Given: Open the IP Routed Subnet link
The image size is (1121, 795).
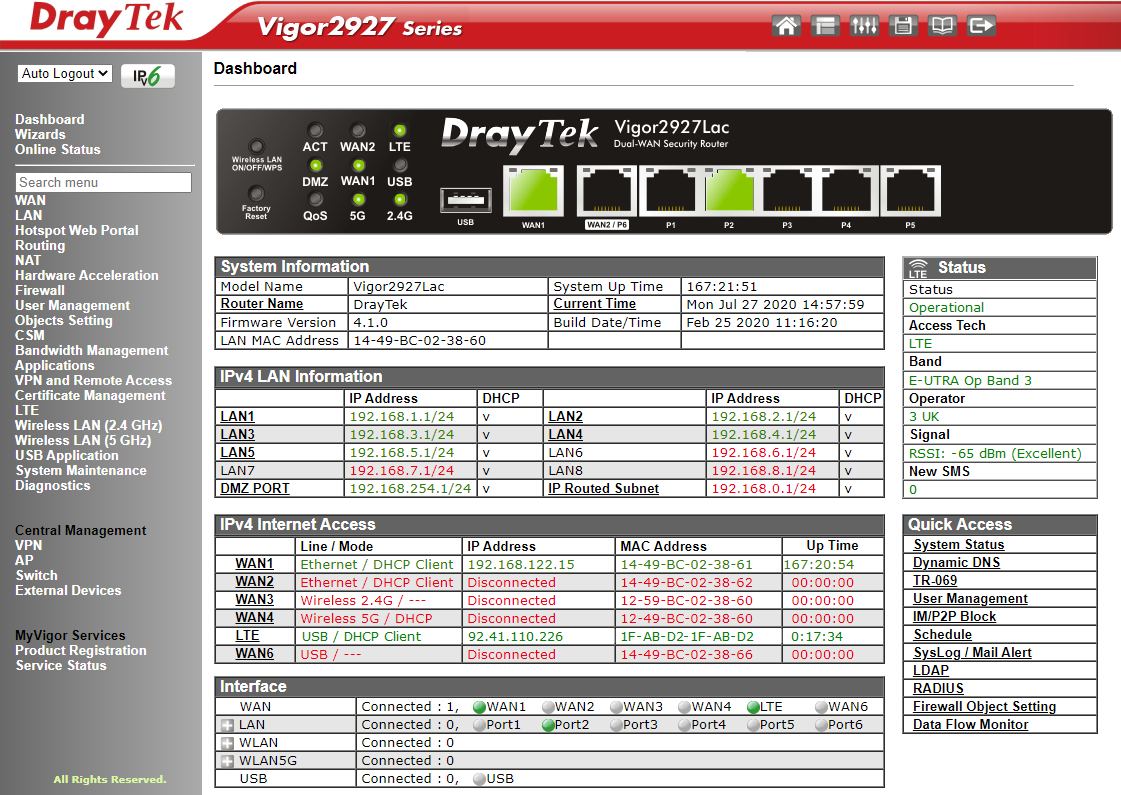Looking at the screenshot, I should coord(603,488).
